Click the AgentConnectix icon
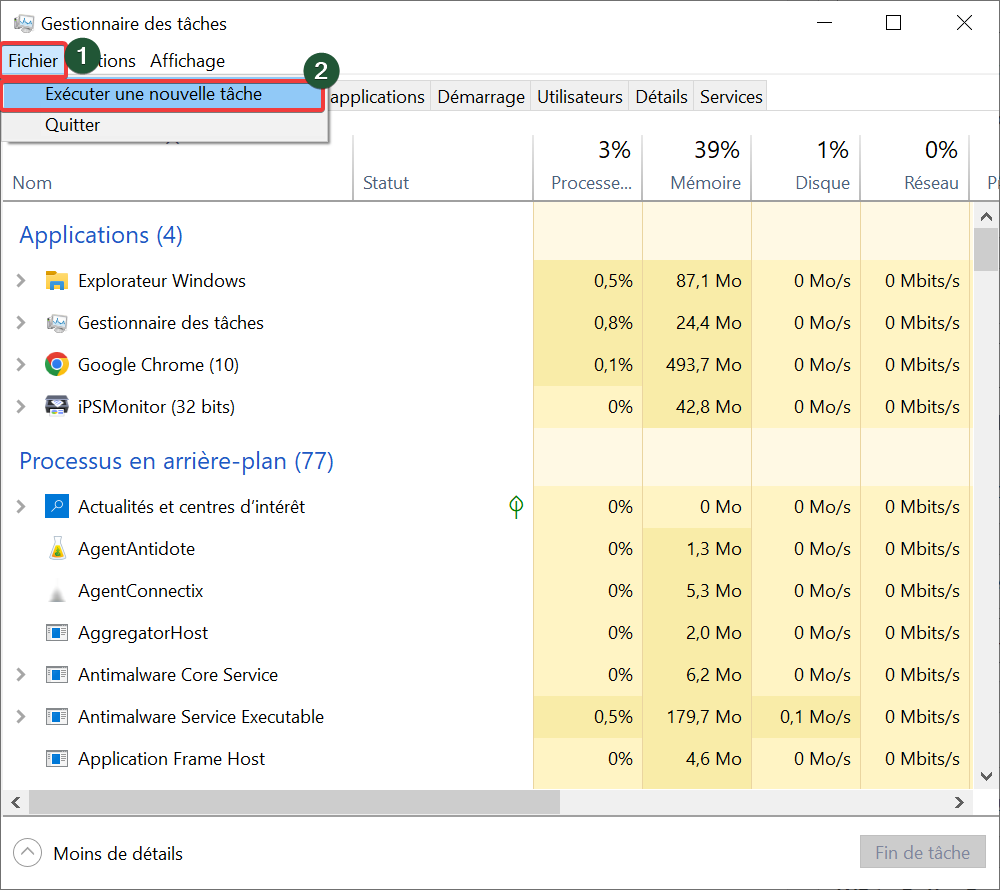 click(57, 592)
